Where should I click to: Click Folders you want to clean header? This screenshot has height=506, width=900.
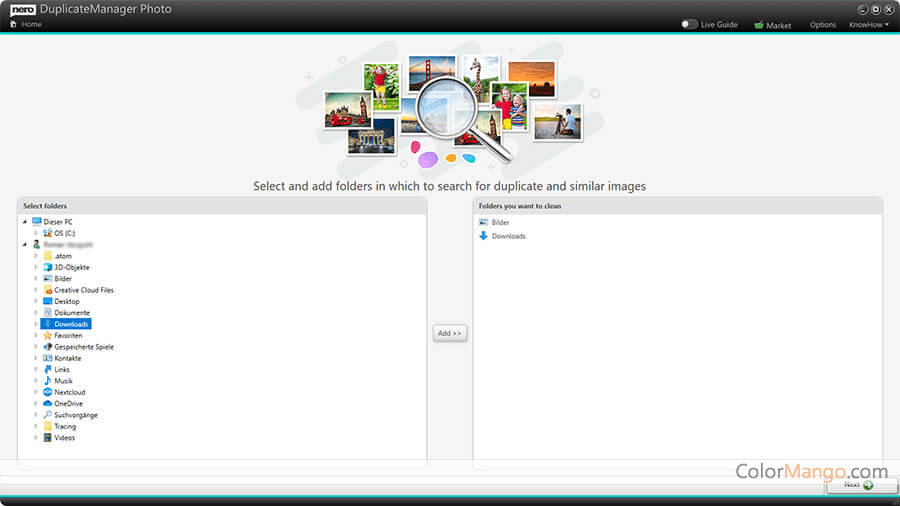(678, 206)
